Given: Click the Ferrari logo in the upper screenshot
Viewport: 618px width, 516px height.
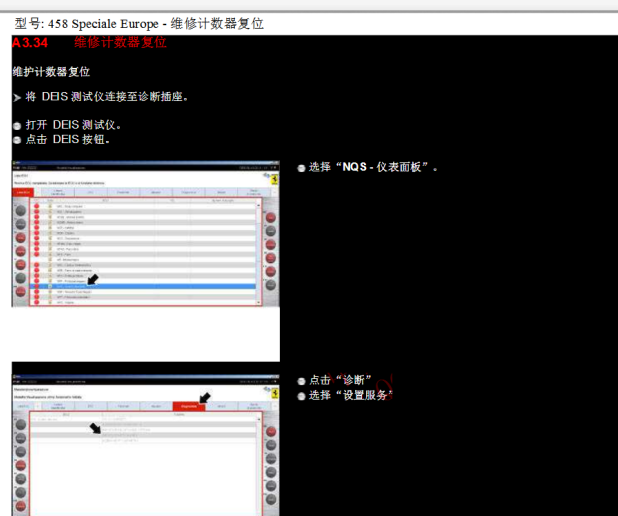Looking at the screenshot, I should click(274, 180).
